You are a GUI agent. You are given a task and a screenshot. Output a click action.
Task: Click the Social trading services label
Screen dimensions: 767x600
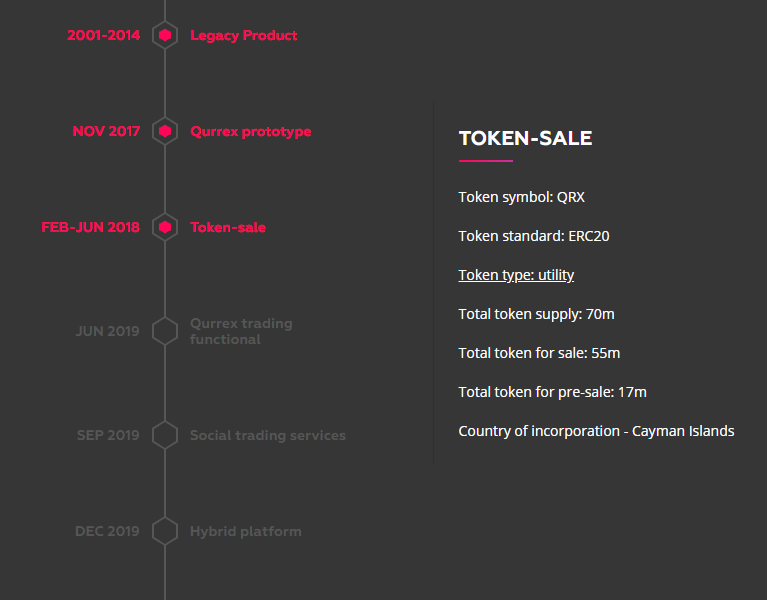(x=268, y=435)
